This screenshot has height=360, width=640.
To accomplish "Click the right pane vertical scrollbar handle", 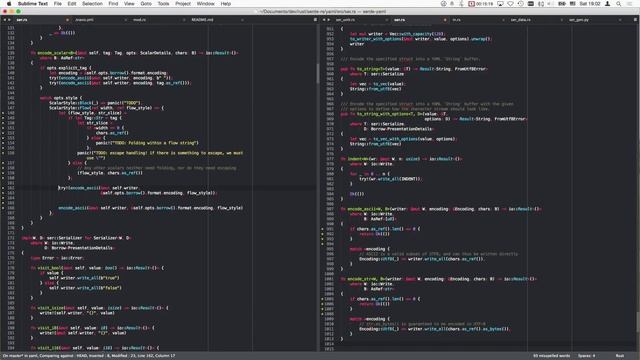I will pyautogui.click(x=638, y=322).
